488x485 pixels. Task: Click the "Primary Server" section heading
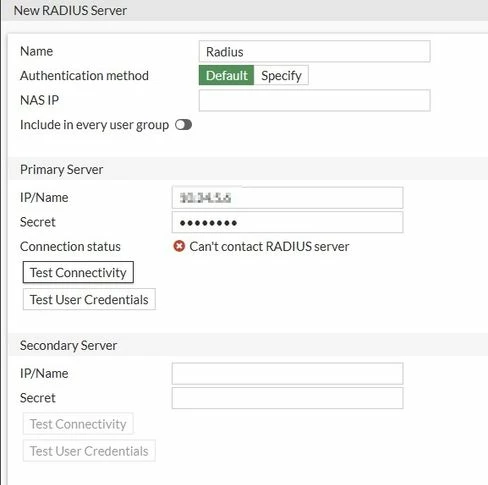point(62,170)
